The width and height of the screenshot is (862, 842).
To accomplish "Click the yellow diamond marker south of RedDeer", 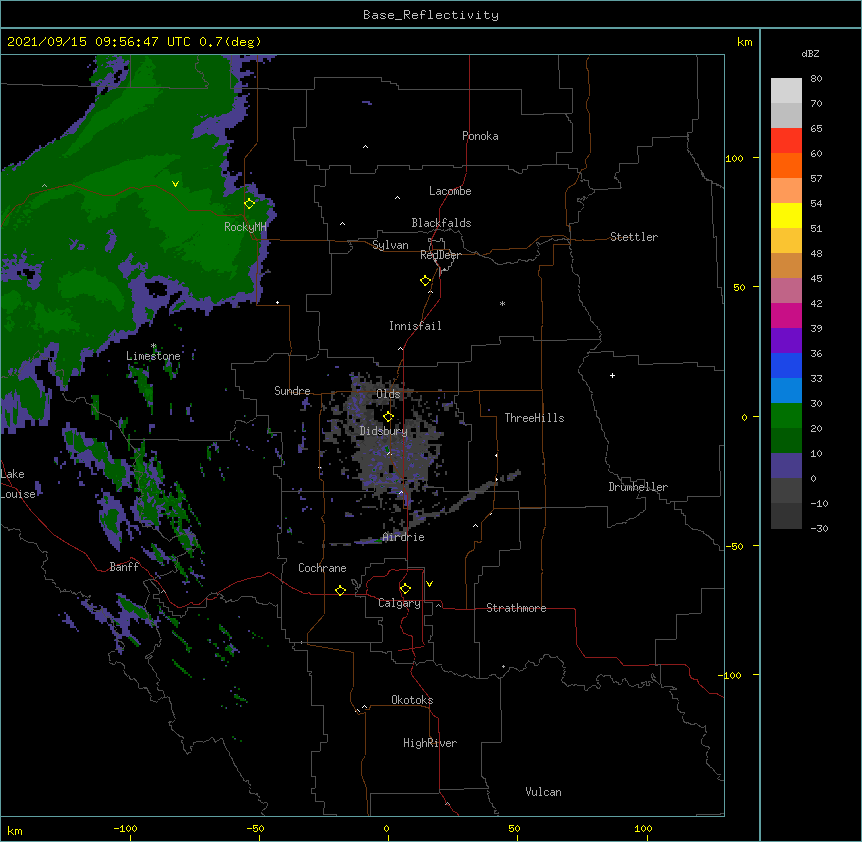I will (426, 281).
